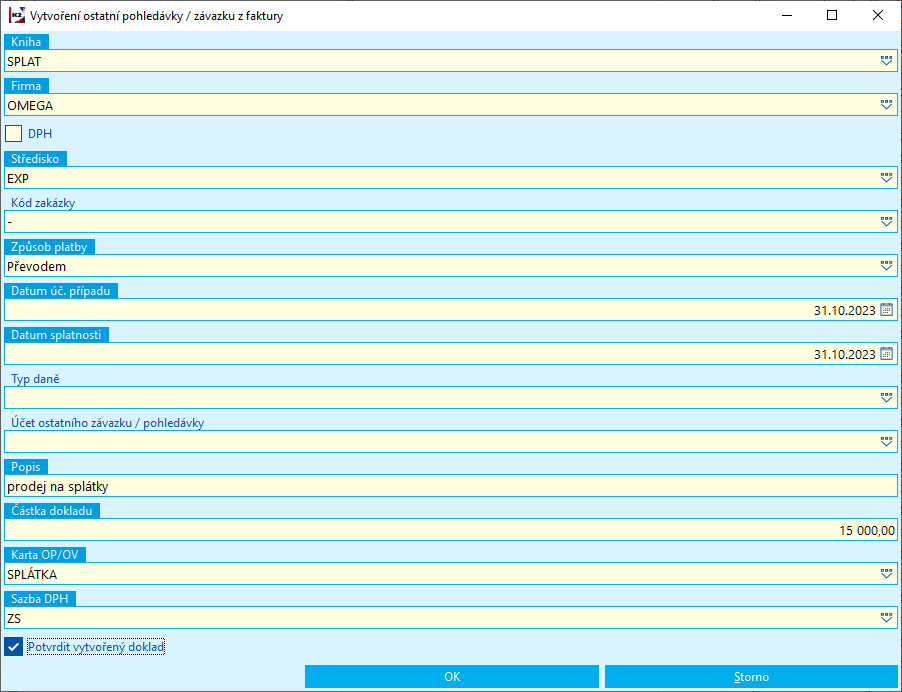Open calendar for Datum splatnosti
The image size is (902, 692).
pyautogui.click(x=886, y=354)
